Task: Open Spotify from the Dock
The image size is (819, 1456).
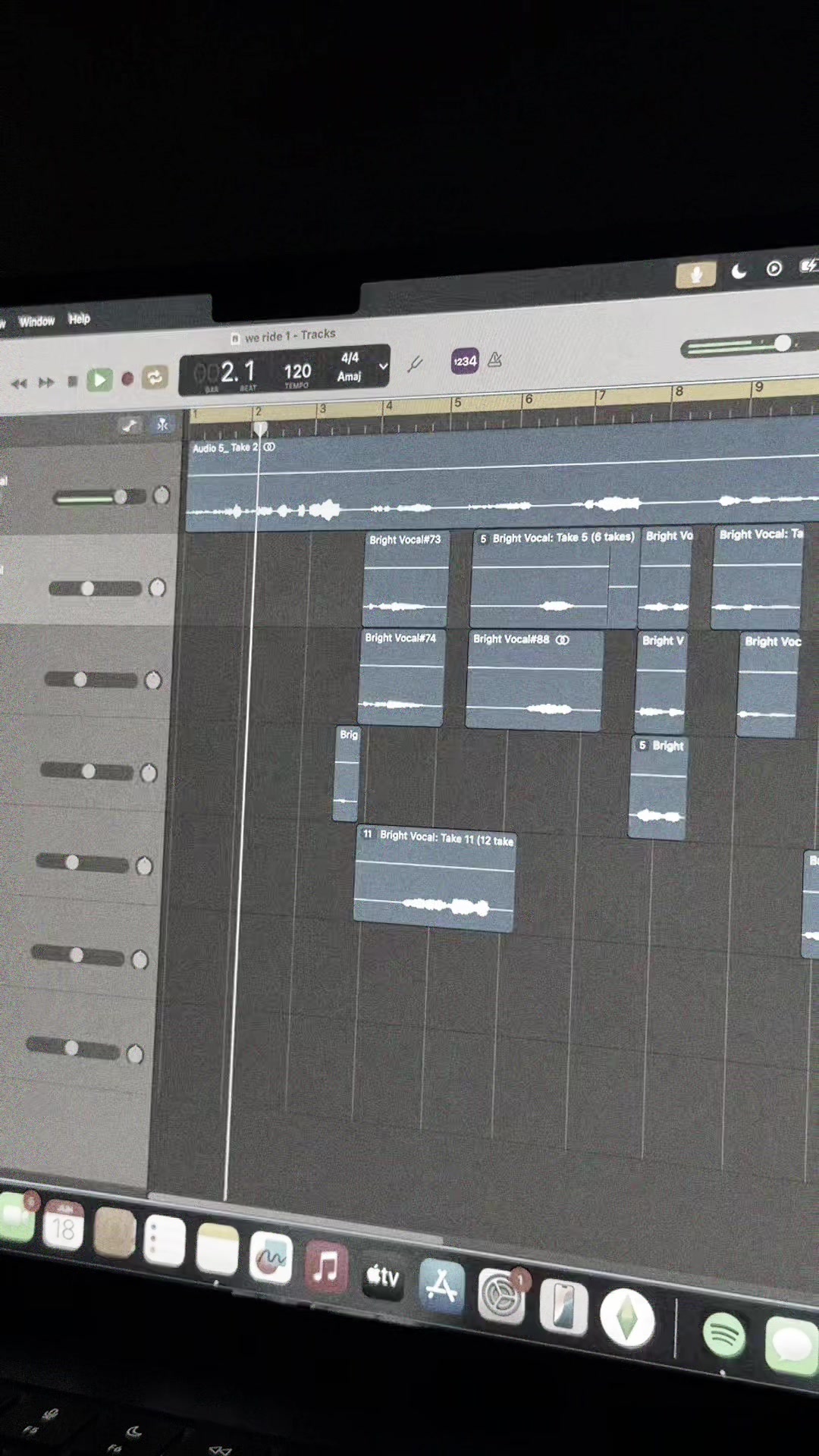Action: 723,1335
